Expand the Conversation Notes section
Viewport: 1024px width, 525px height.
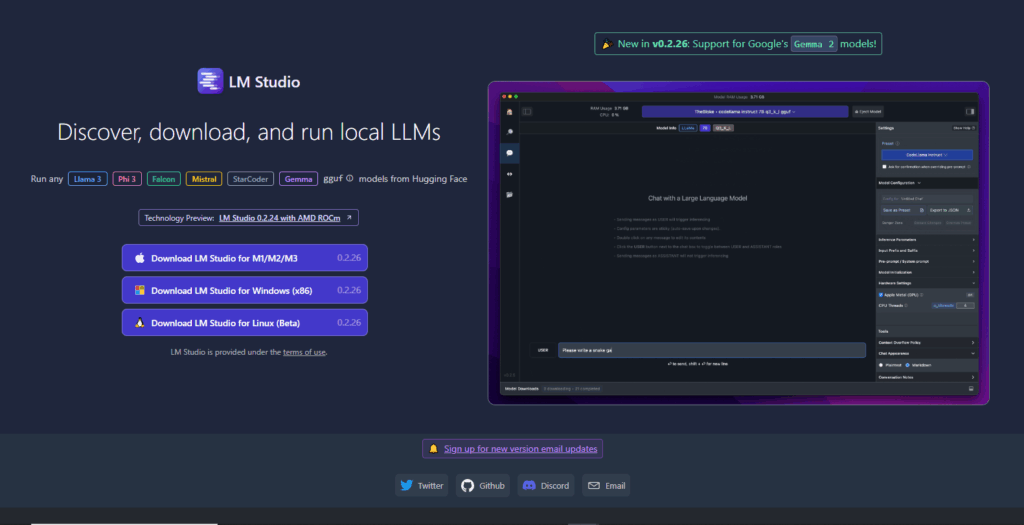(925, 377)
